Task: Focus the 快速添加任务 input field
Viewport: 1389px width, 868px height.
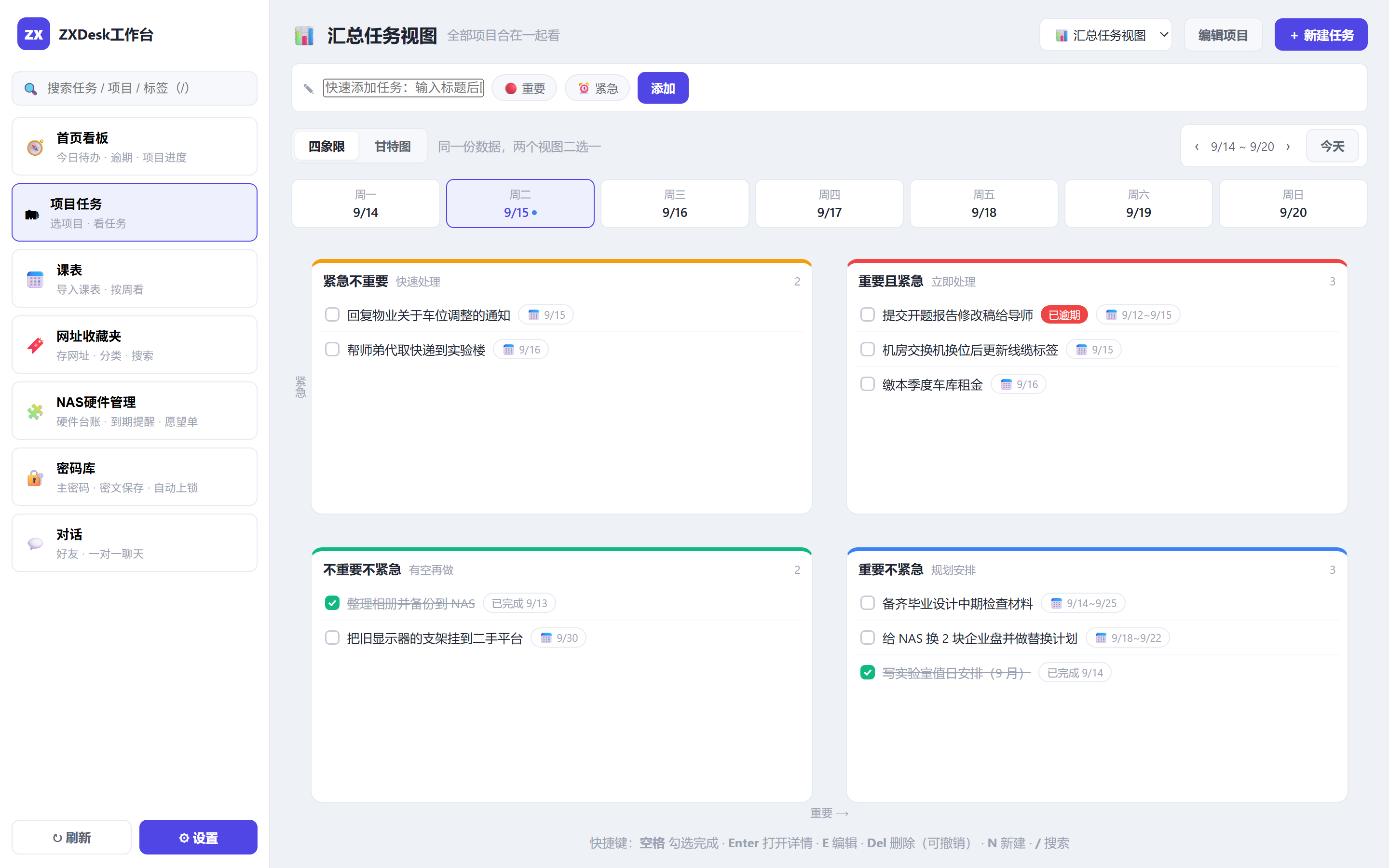Action: (x=403, y=88)
